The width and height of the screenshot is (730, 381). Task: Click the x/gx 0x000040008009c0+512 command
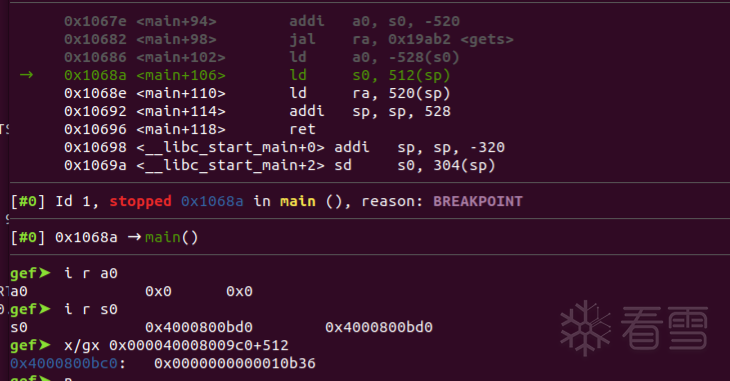[176, 346]
